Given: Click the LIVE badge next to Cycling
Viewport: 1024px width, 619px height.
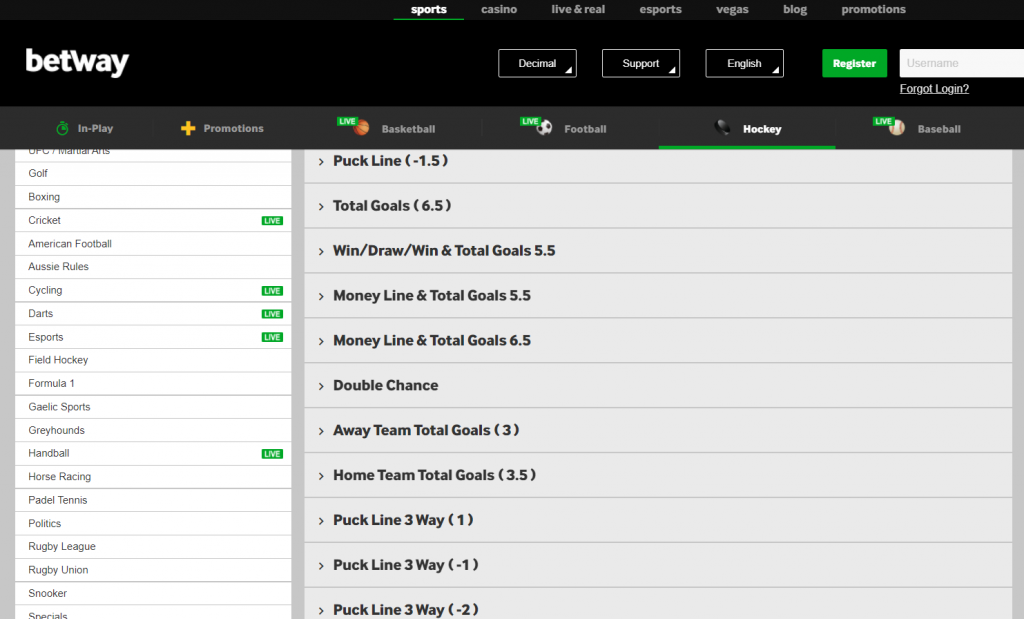Looking at the screenshot, I should coord(272,291).
